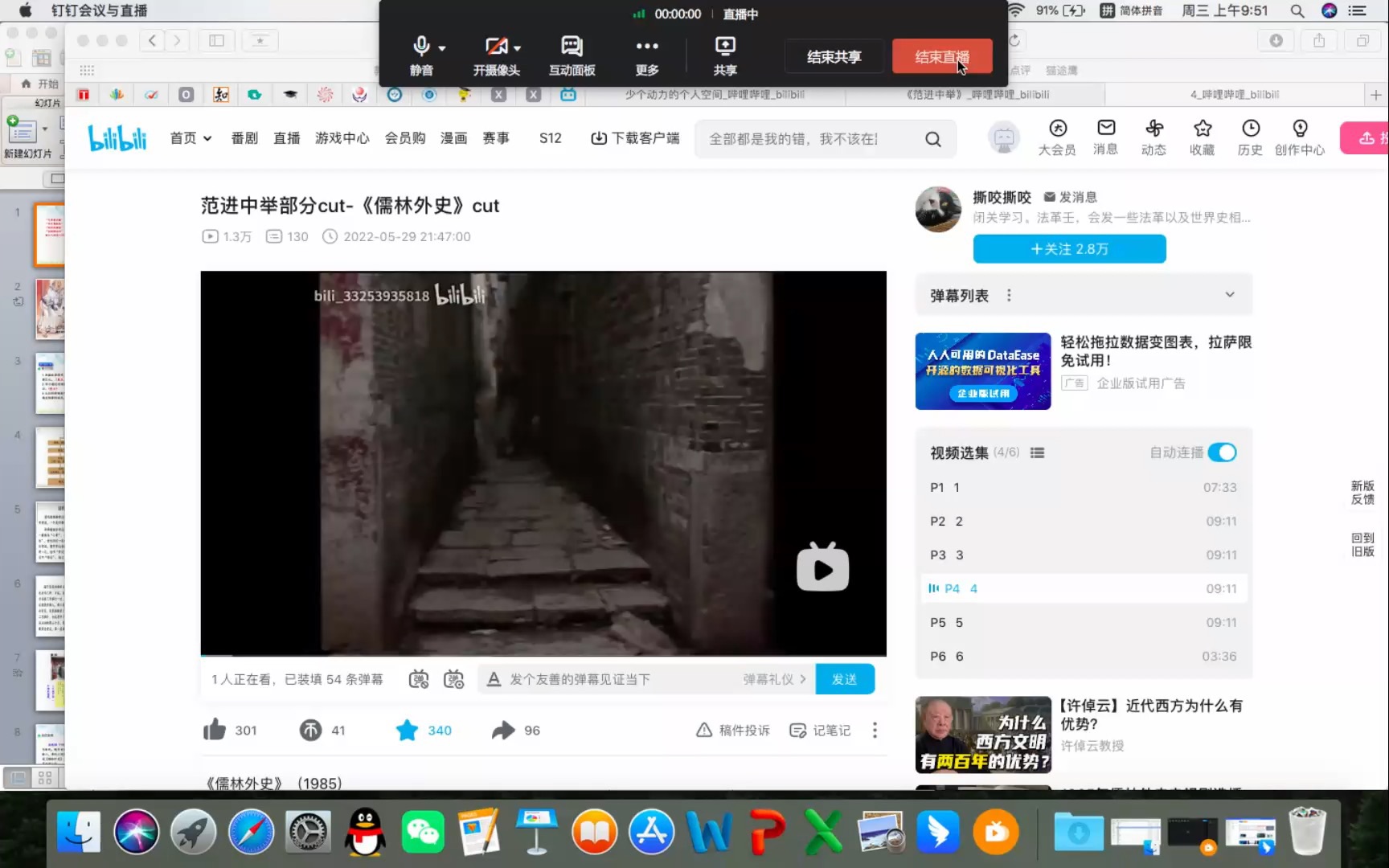Click 回到旧版 side button

(x=1362, y=545)
